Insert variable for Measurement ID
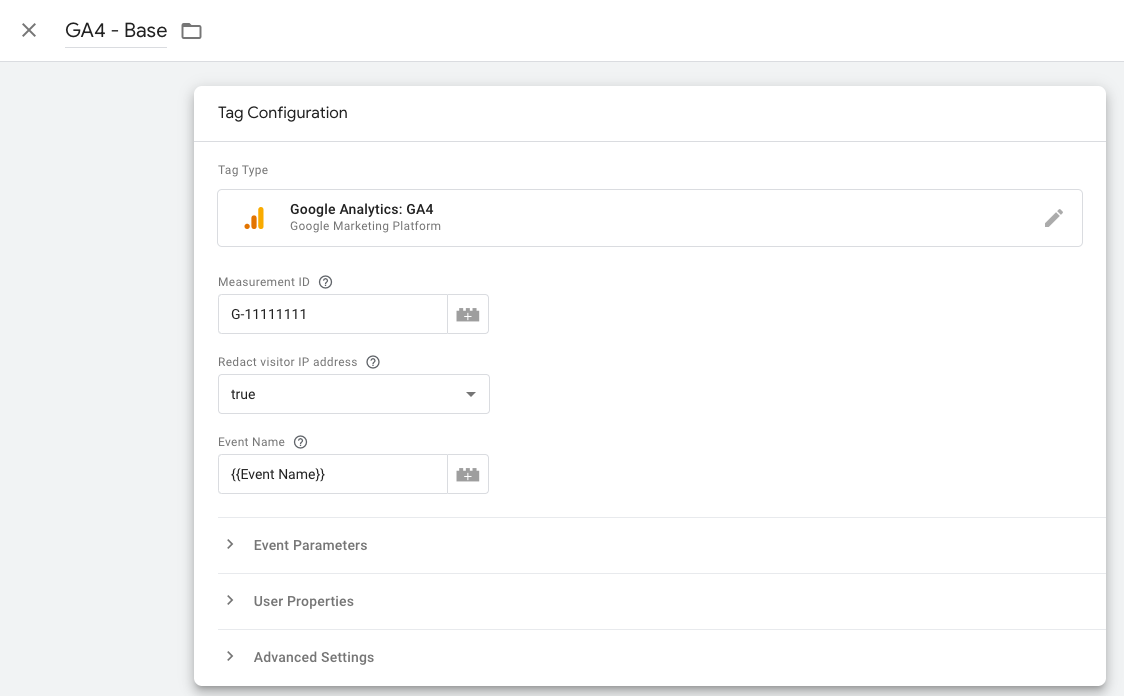The height and width of the screenshot is (696, 1124). pyautogui.click(x=468, y=314)
